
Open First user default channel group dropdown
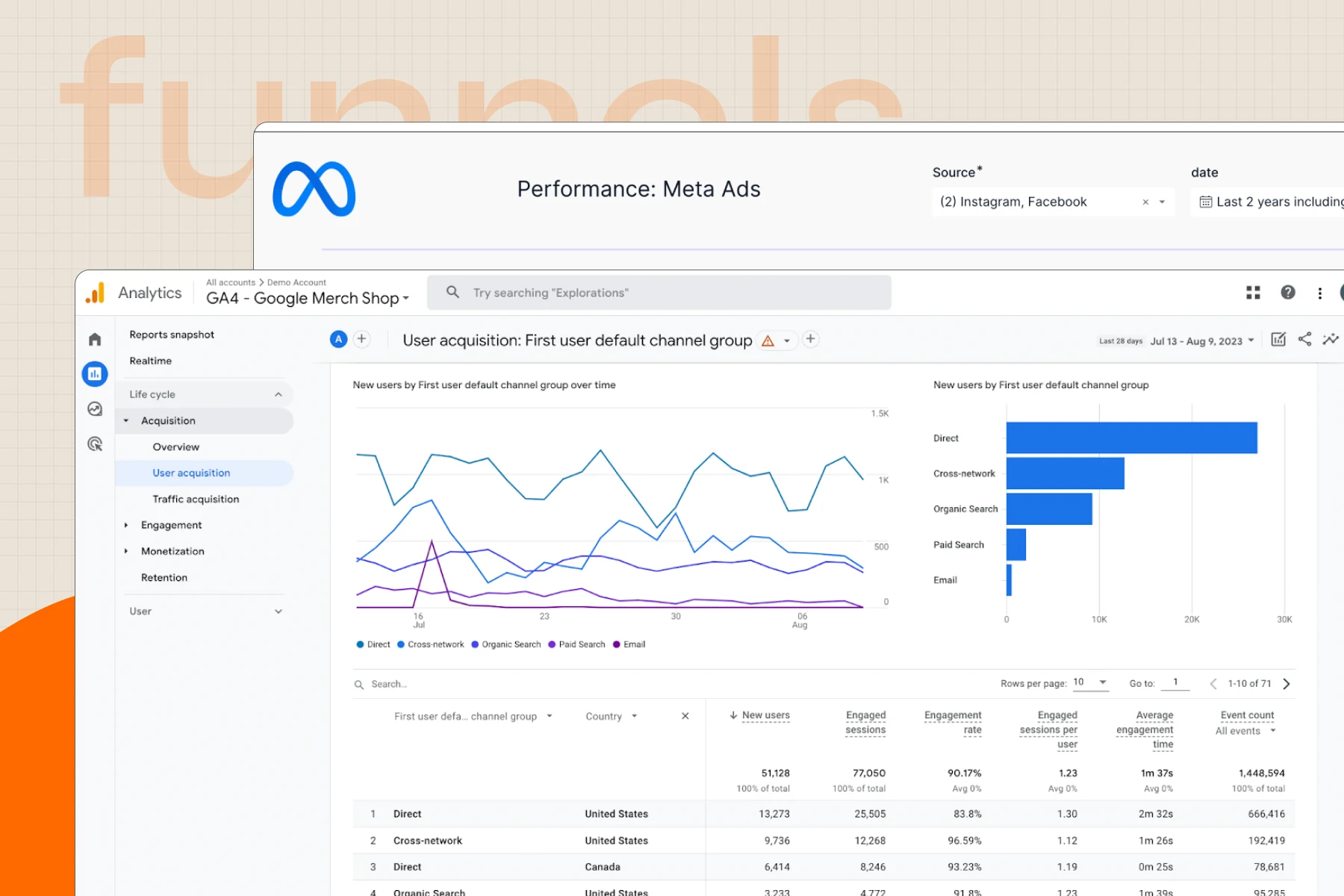click(x=473, y=717)
